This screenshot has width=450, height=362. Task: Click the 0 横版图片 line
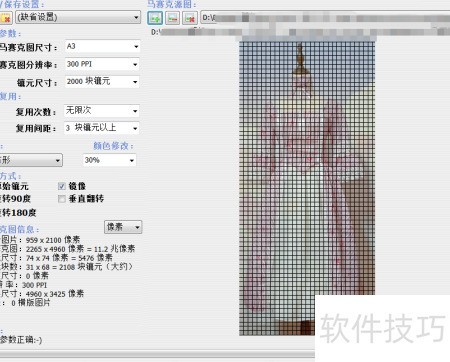pyautogui.click(x=31, y=303)
